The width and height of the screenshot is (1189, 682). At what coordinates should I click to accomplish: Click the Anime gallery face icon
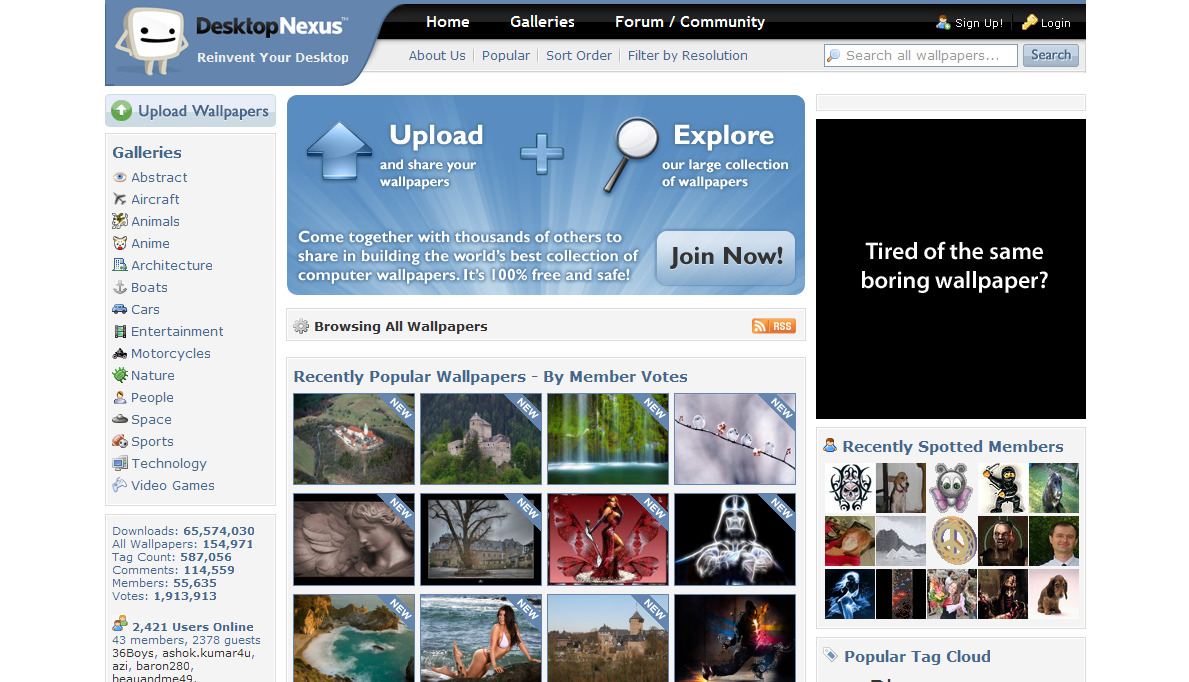coord(120,244)
